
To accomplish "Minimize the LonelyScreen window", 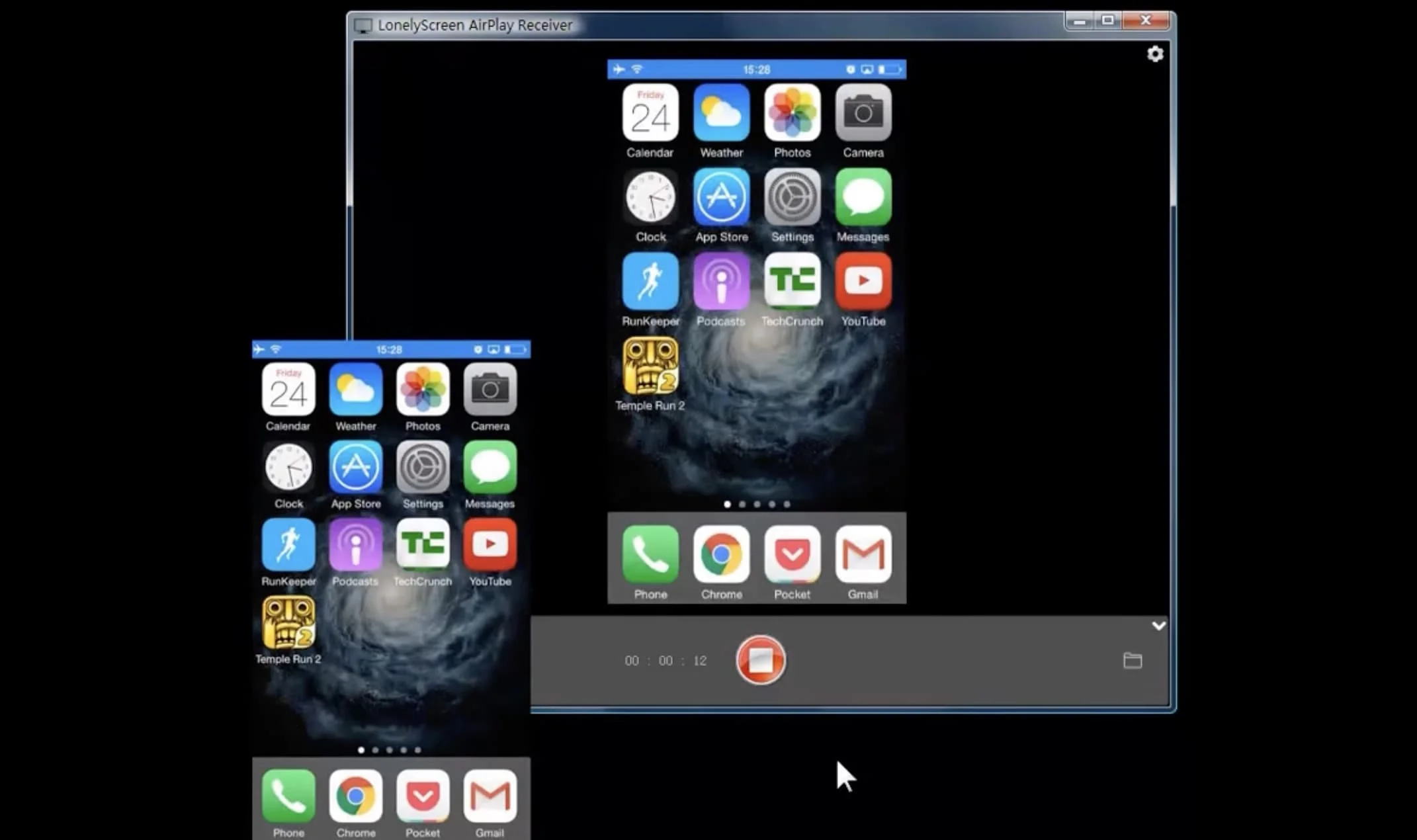I will point(1080,21).
